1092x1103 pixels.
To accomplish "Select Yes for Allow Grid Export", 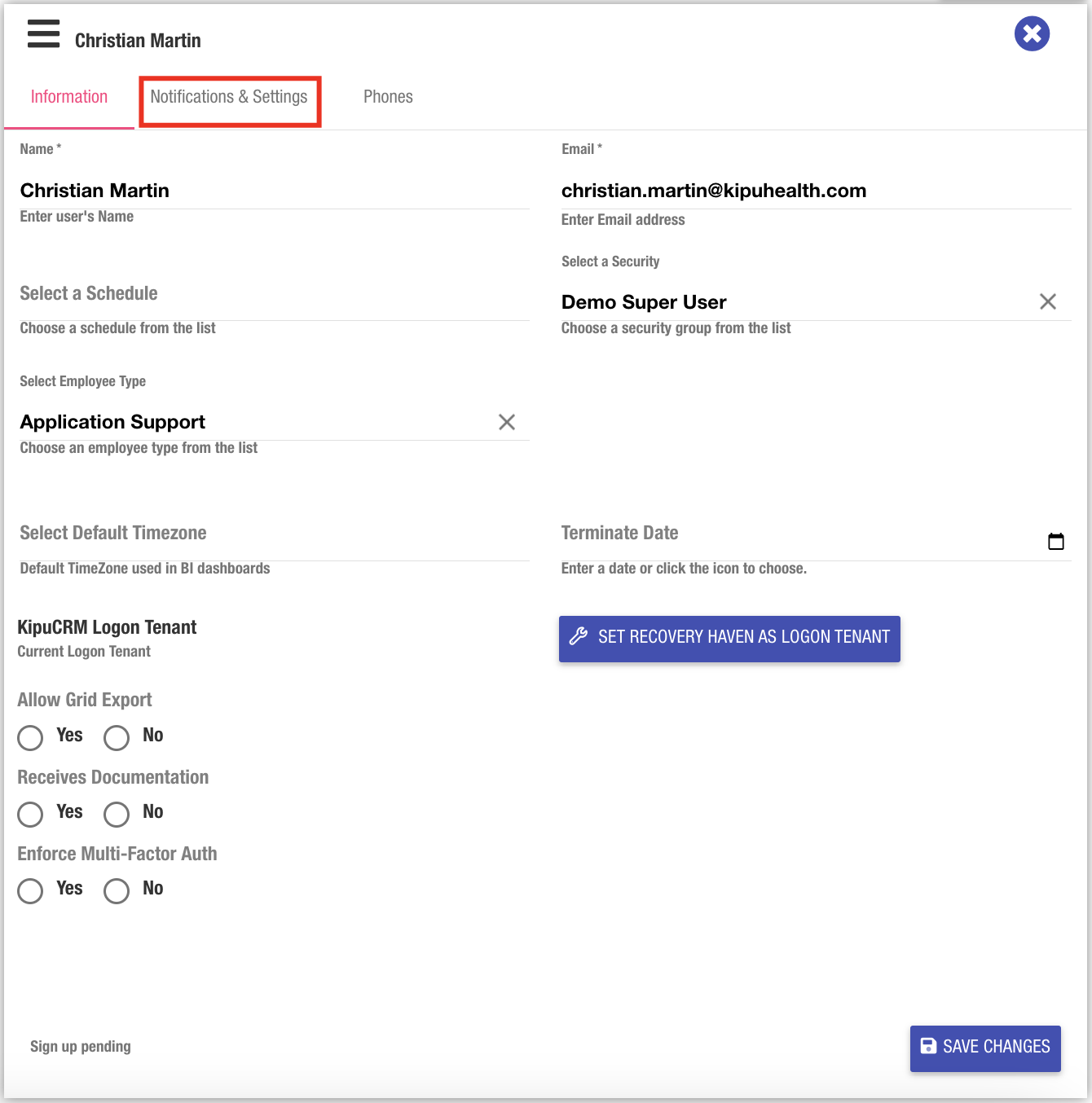I will pyautogui.click(x=31, y=737).
